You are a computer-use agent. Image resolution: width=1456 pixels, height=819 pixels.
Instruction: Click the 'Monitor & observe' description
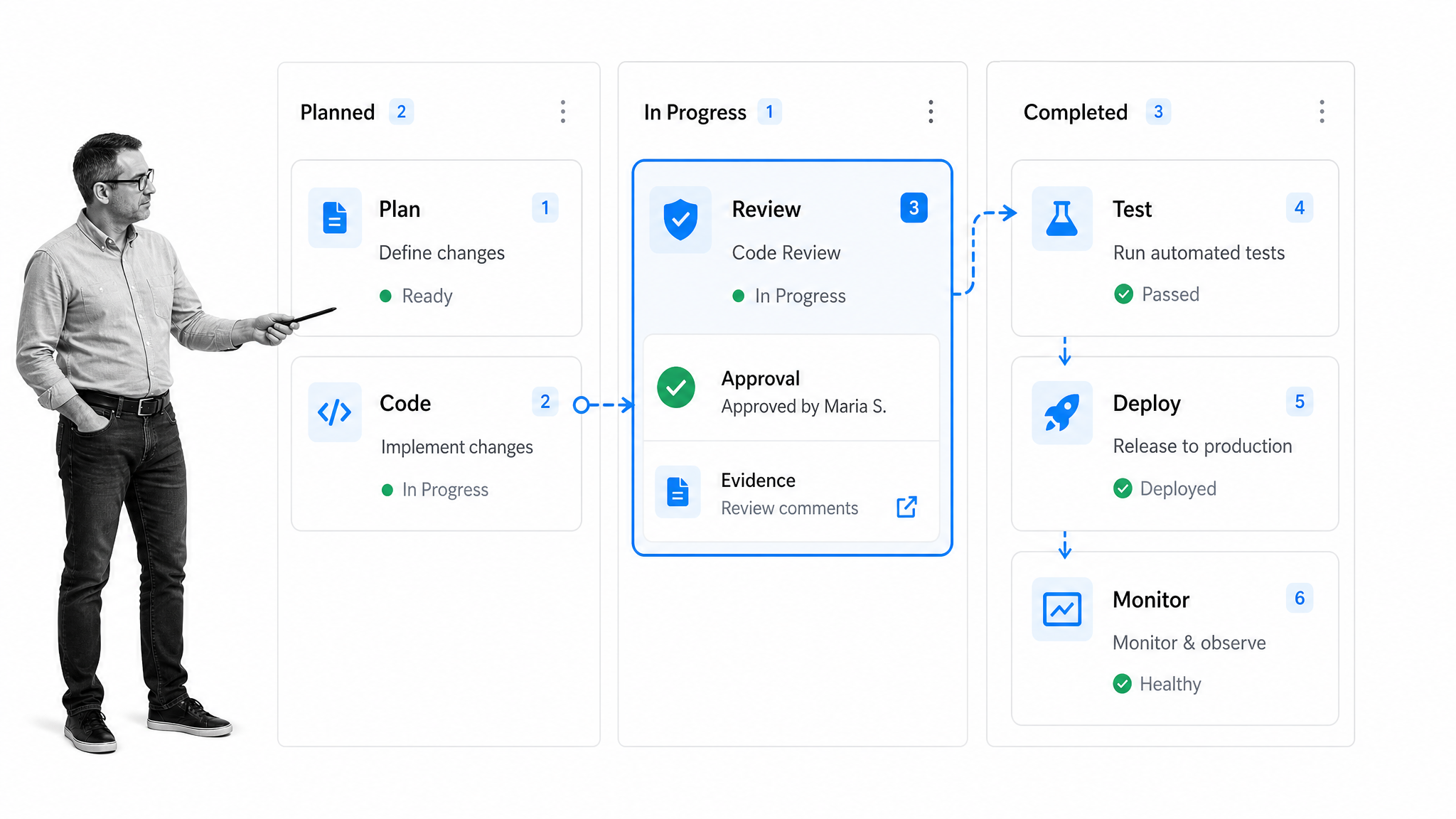click(x=1189, y=643)
